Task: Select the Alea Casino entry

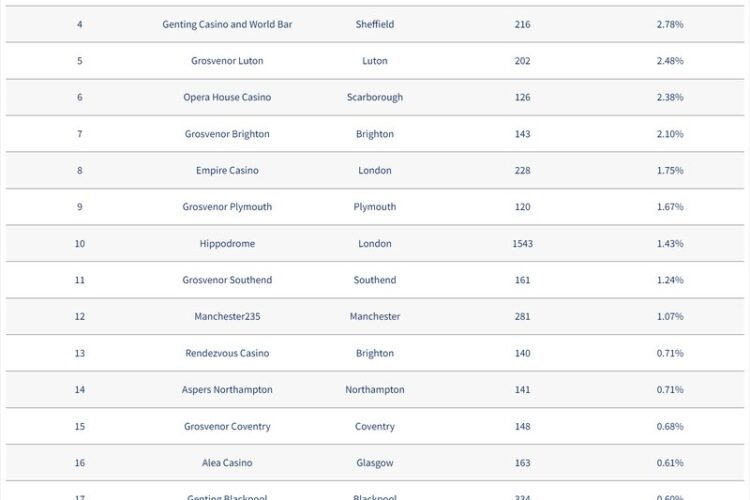Action: pos(227,463)
